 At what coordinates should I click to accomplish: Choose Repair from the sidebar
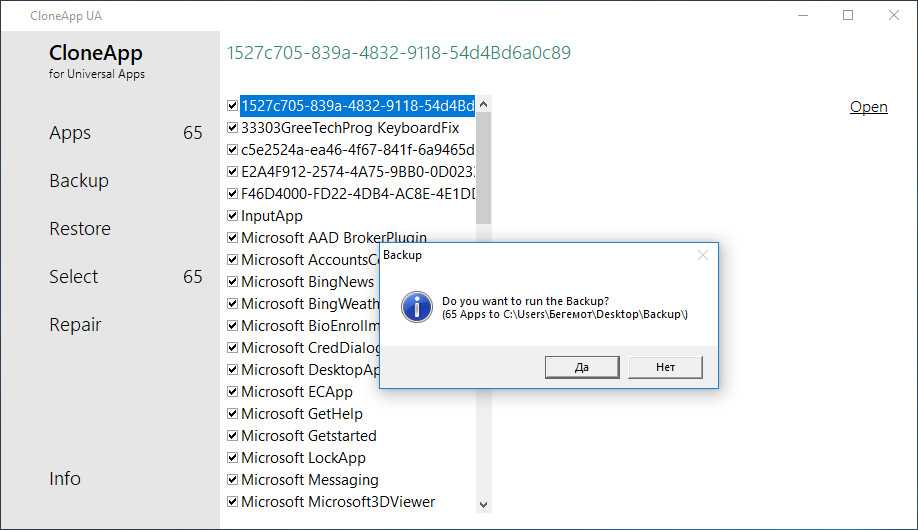75,325
